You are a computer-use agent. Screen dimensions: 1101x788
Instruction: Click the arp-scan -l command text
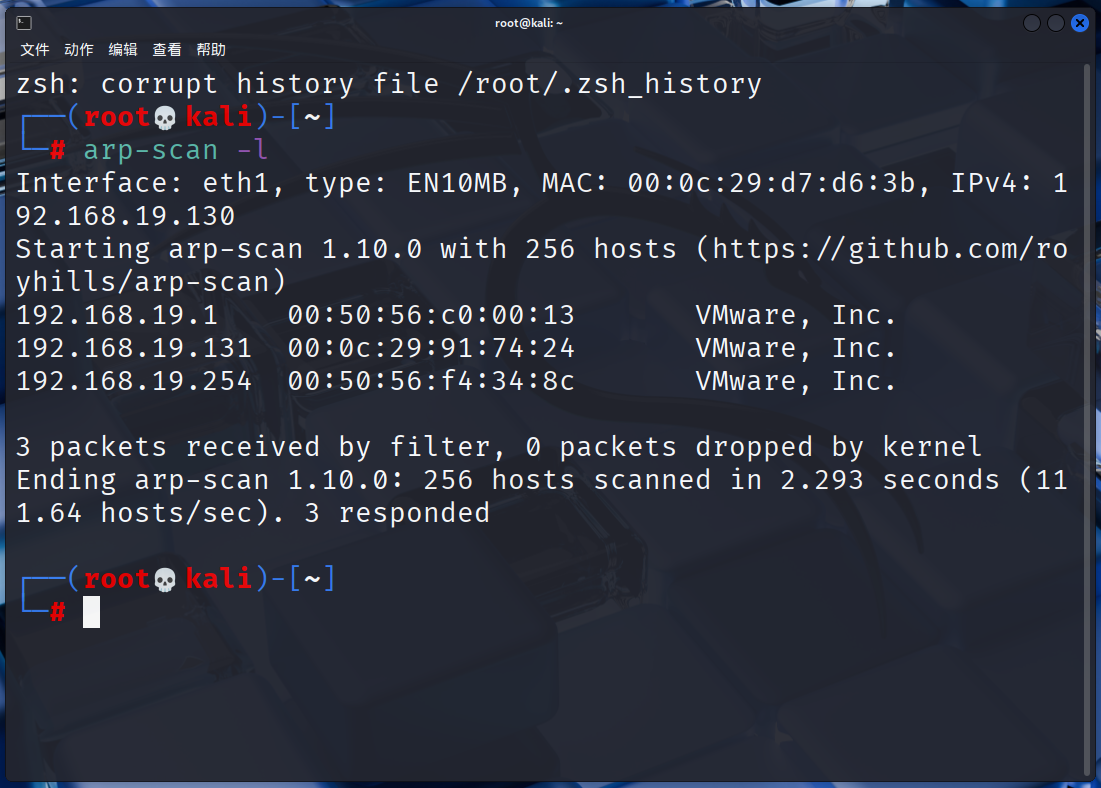176,150
